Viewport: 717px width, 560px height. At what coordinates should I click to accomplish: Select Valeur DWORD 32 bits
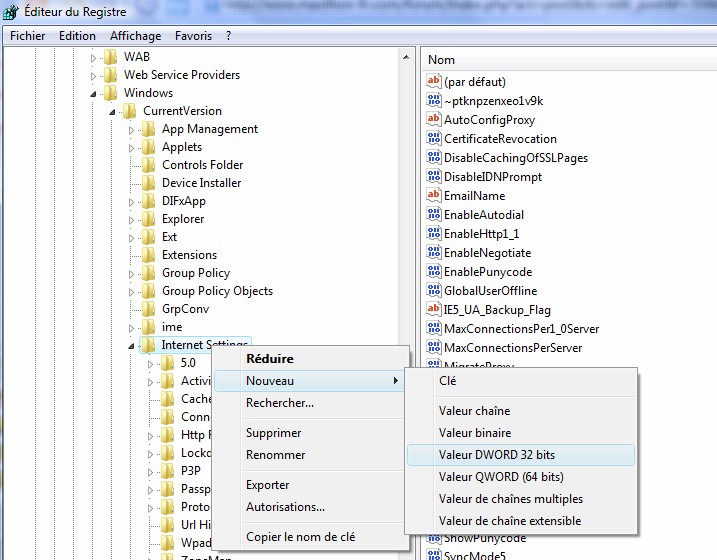pos(521,455)
